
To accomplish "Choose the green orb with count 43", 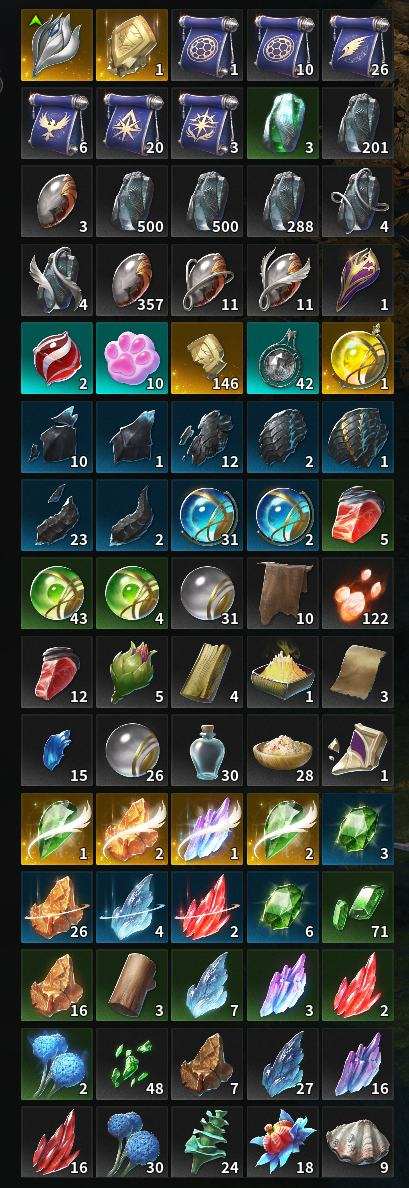I will [57, 593].
